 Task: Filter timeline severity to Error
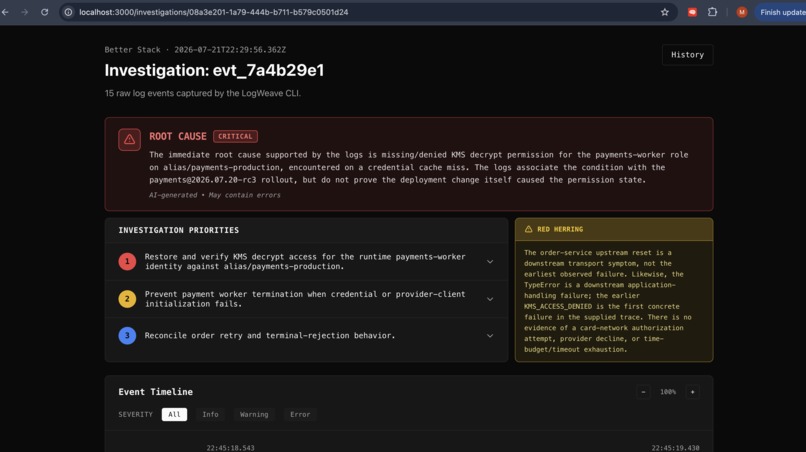pos(300,414)
